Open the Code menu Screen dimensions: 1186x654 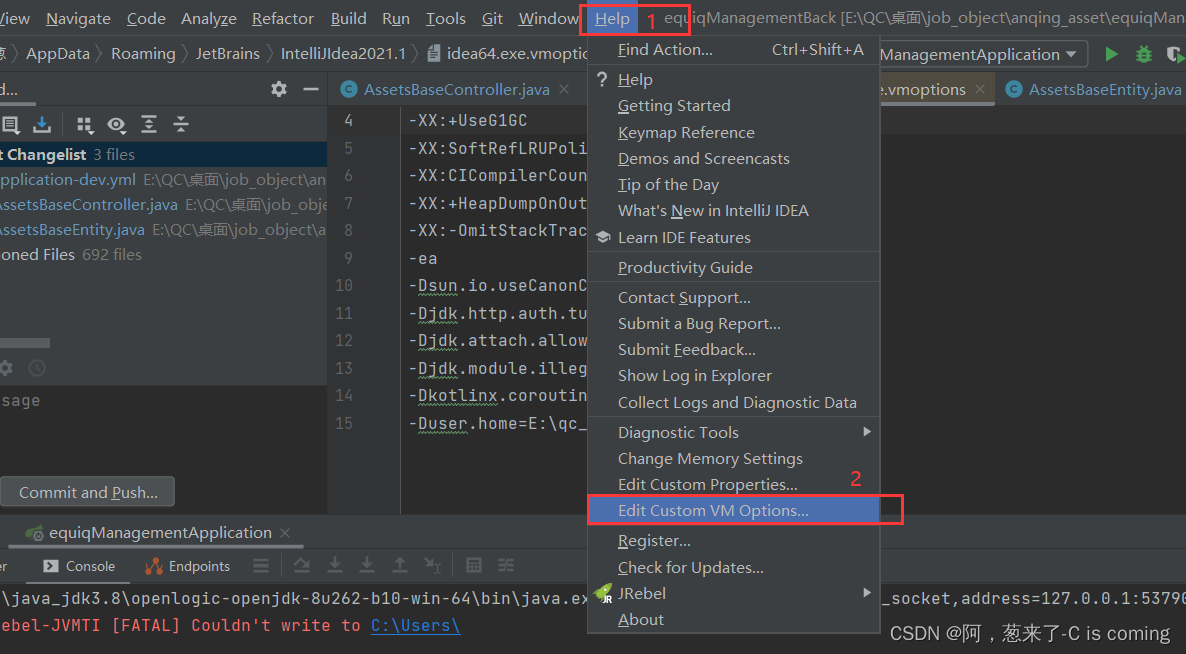click(146, 19)
